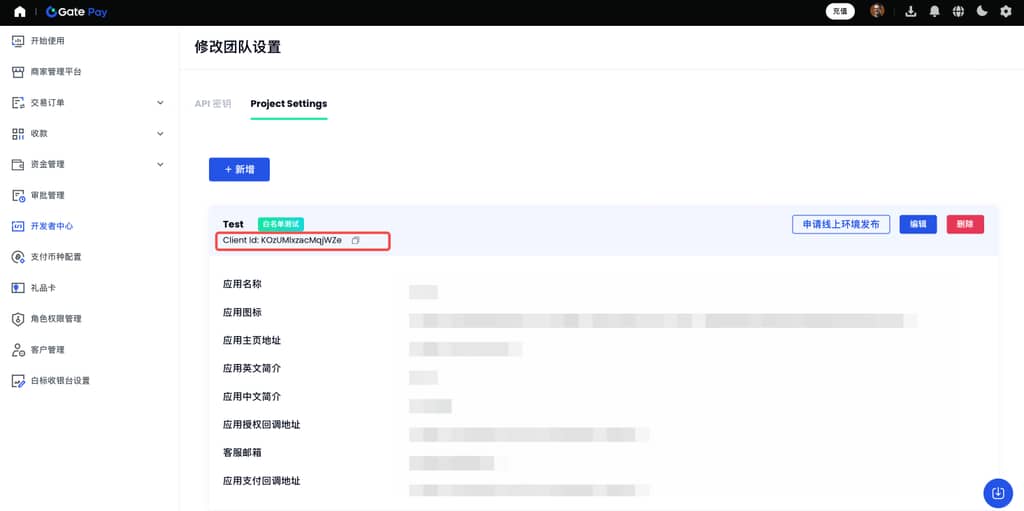Open the notifications bell
Screen dimensions: 1024x511
tap(934, 12)
